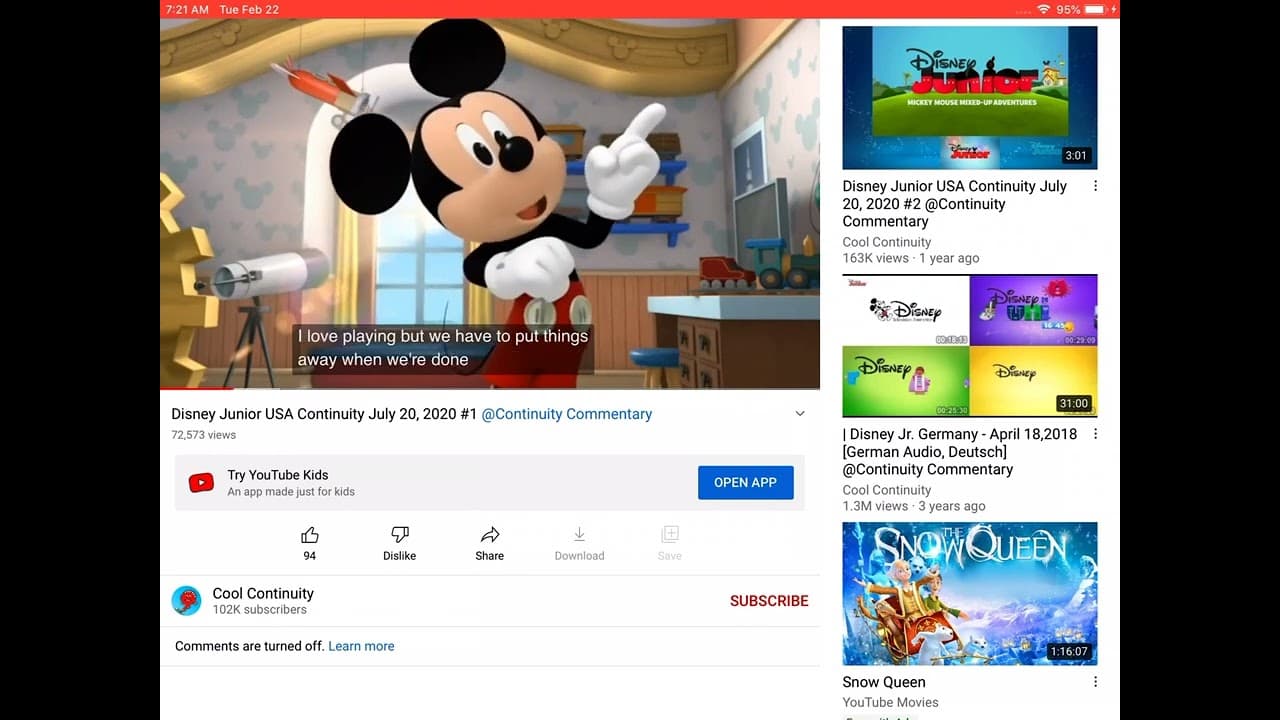Tap the Mickey Mouse video player

click(x=490, y=203)
